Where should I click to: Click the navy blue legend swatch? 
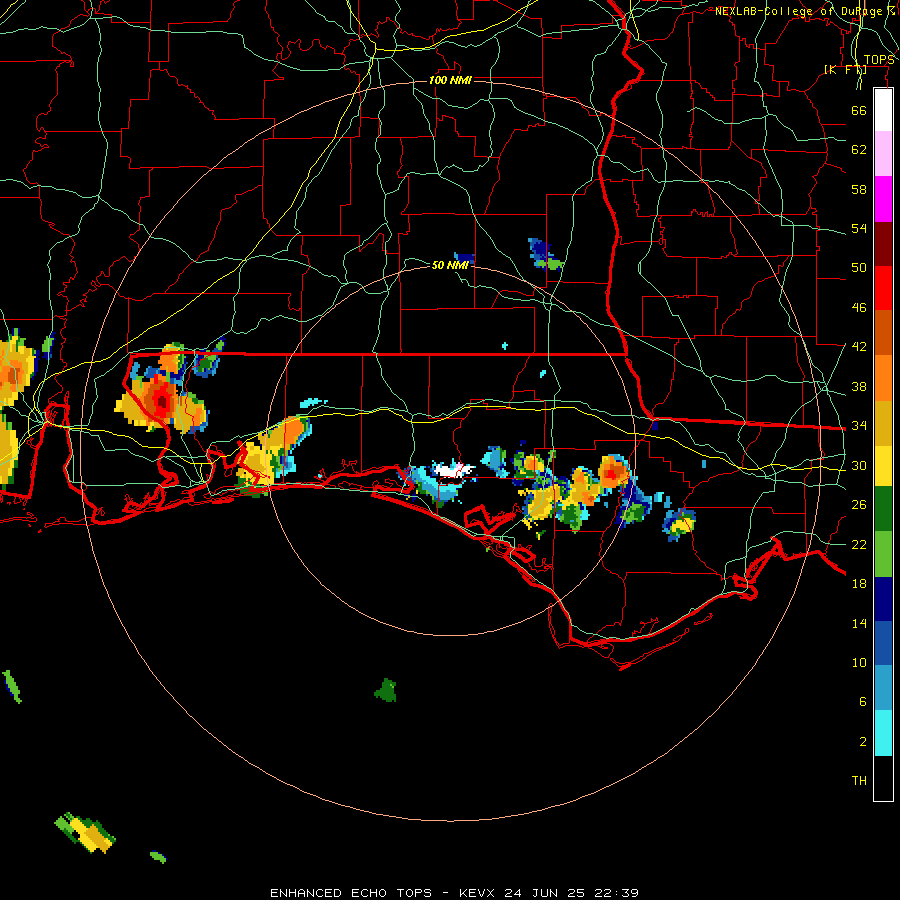(883, 599)
